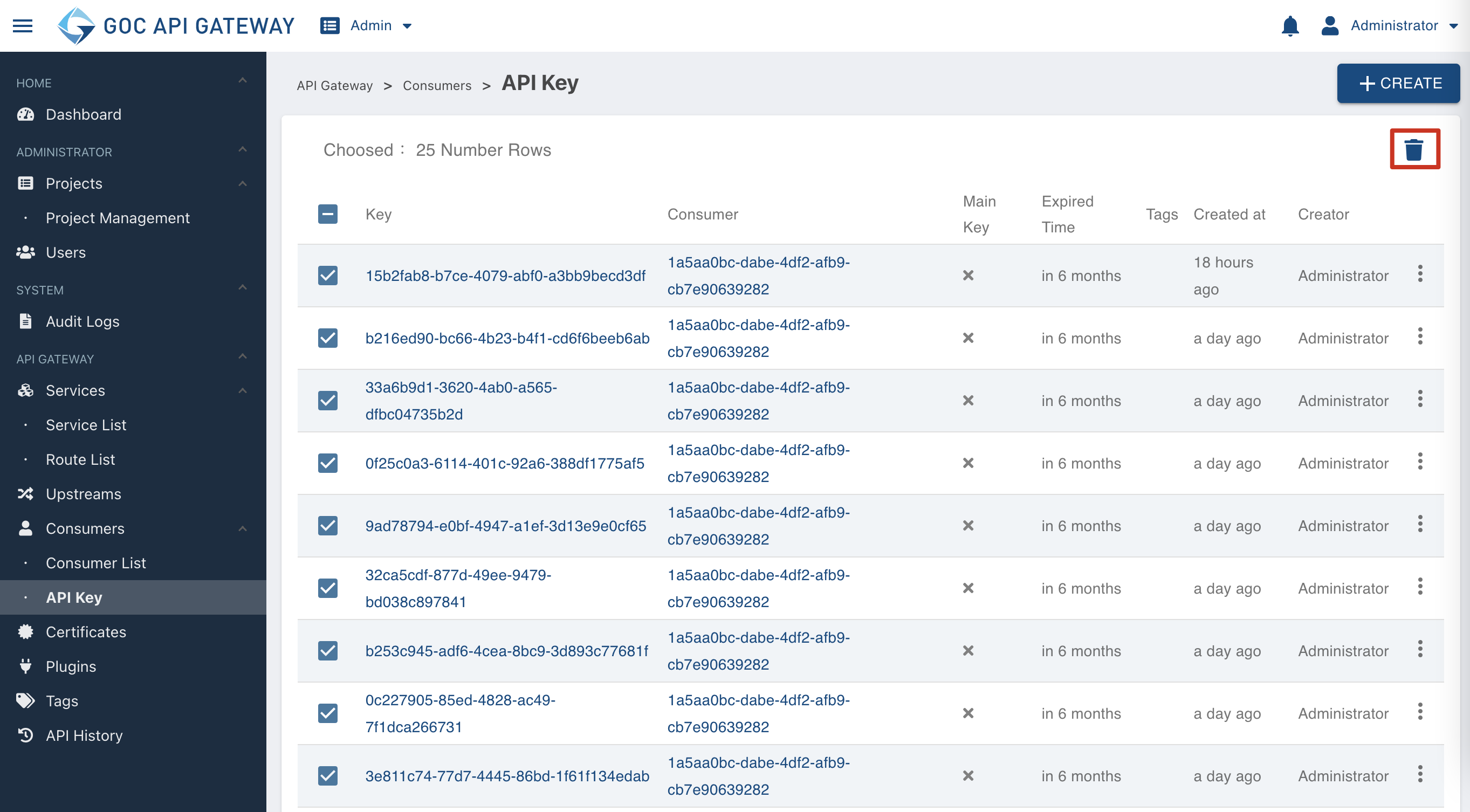Image resolution: width=1470 pixels, height=812 pixels.
Task: Open row actions for key 3e811c74
Action: coord(1420,774)
